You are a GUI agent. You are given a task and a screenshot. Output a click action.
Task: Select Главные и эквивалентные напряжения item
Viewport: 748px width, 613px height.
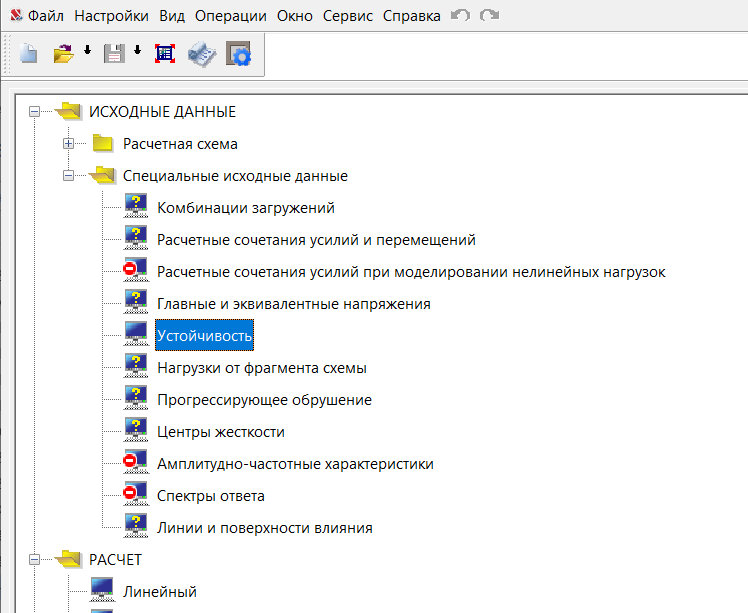[294, 304]
